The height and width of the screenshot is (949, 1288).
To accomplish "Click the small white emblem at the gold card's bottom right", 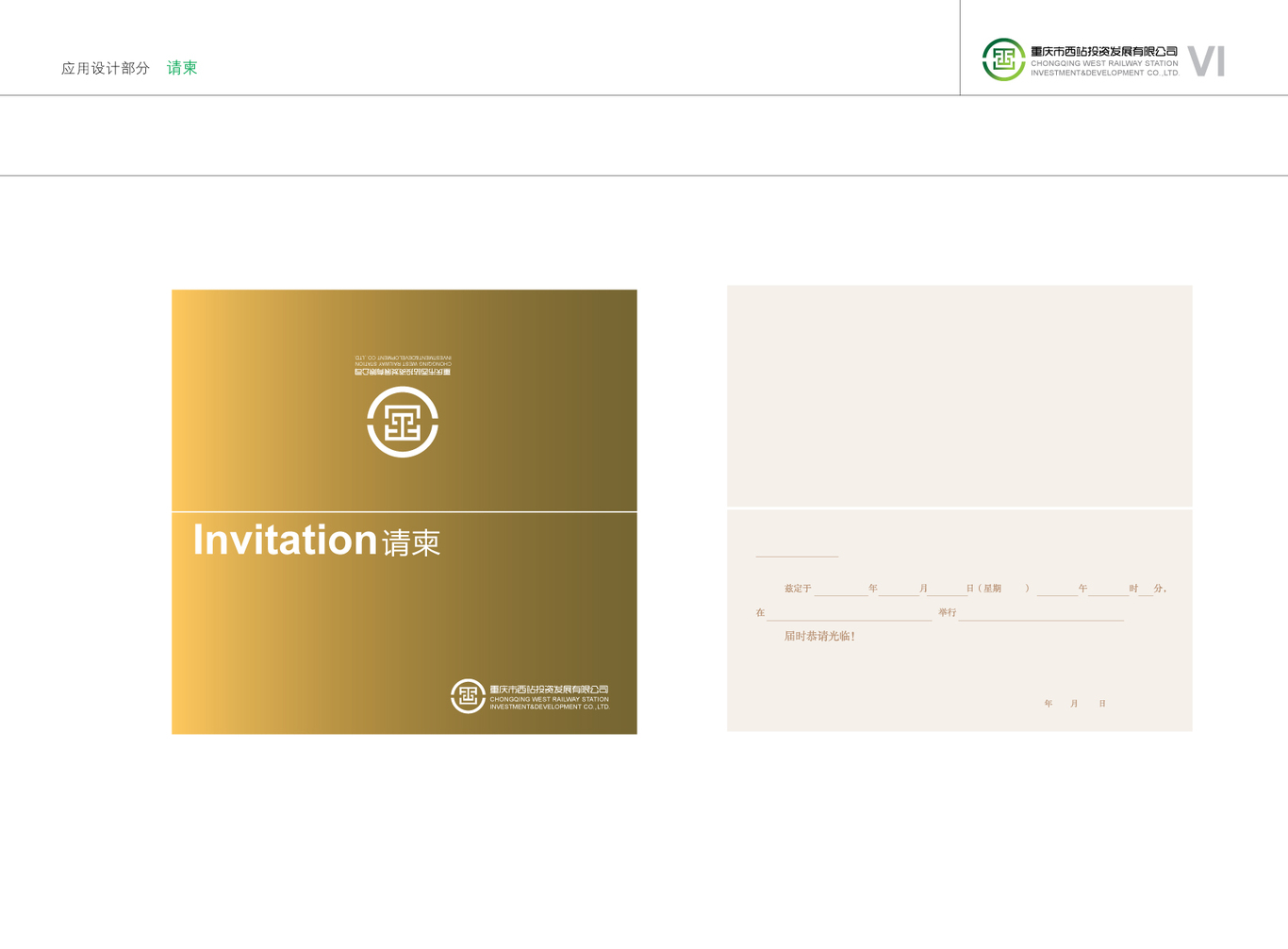I will pos(468,696).
